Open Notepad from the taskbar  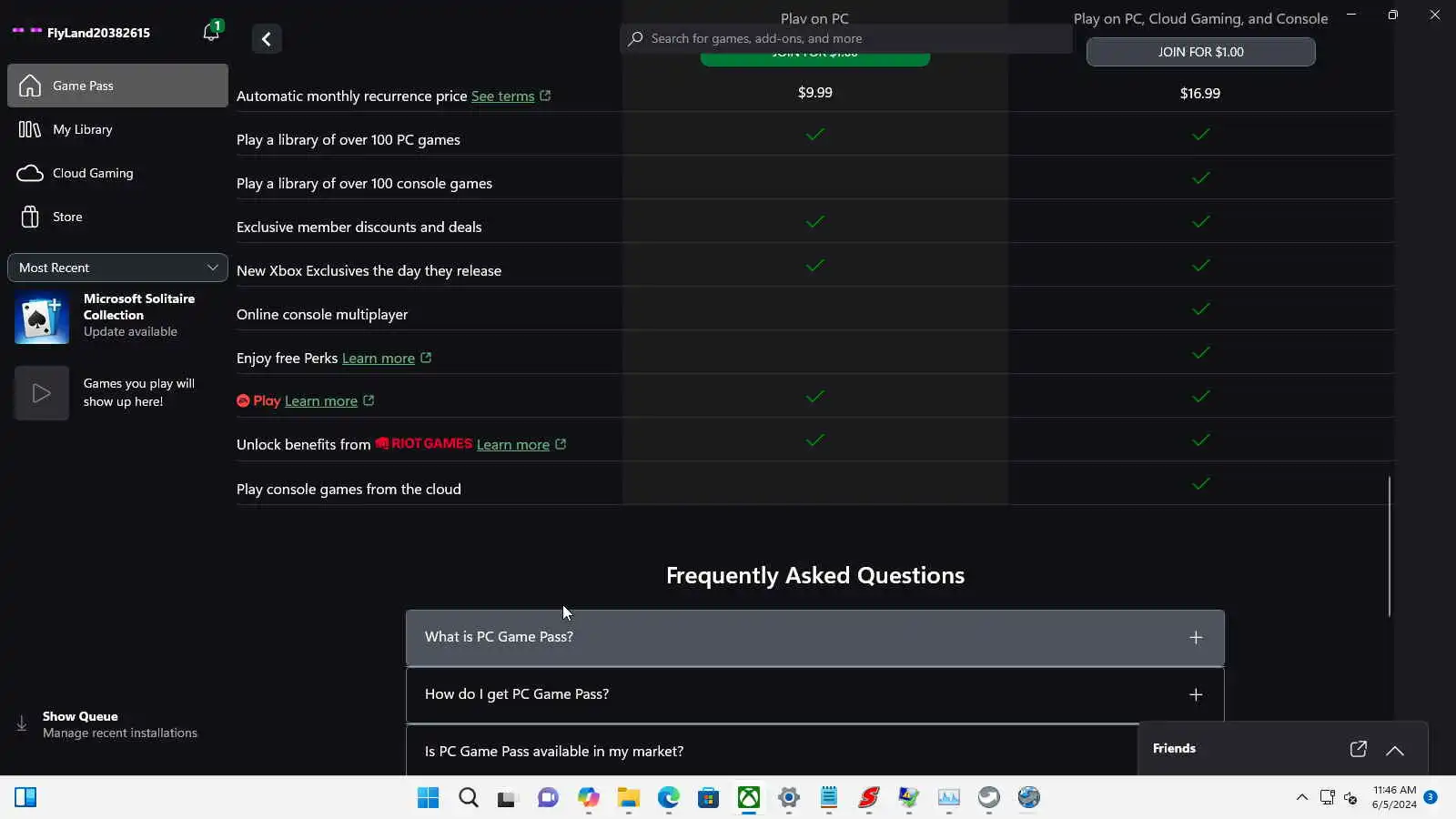point(828,798)
